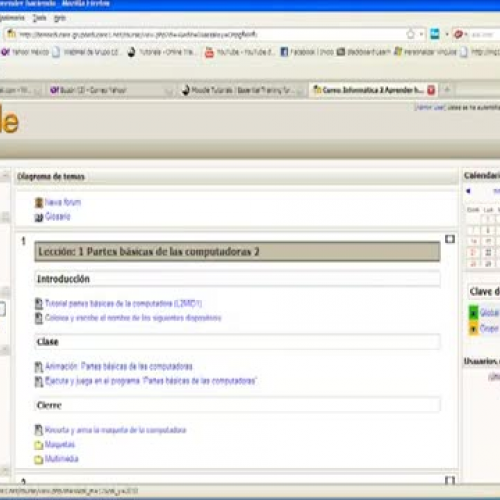Click the News forum icon
The width and height of the screenshot is (500, 500).
[39, 202]
